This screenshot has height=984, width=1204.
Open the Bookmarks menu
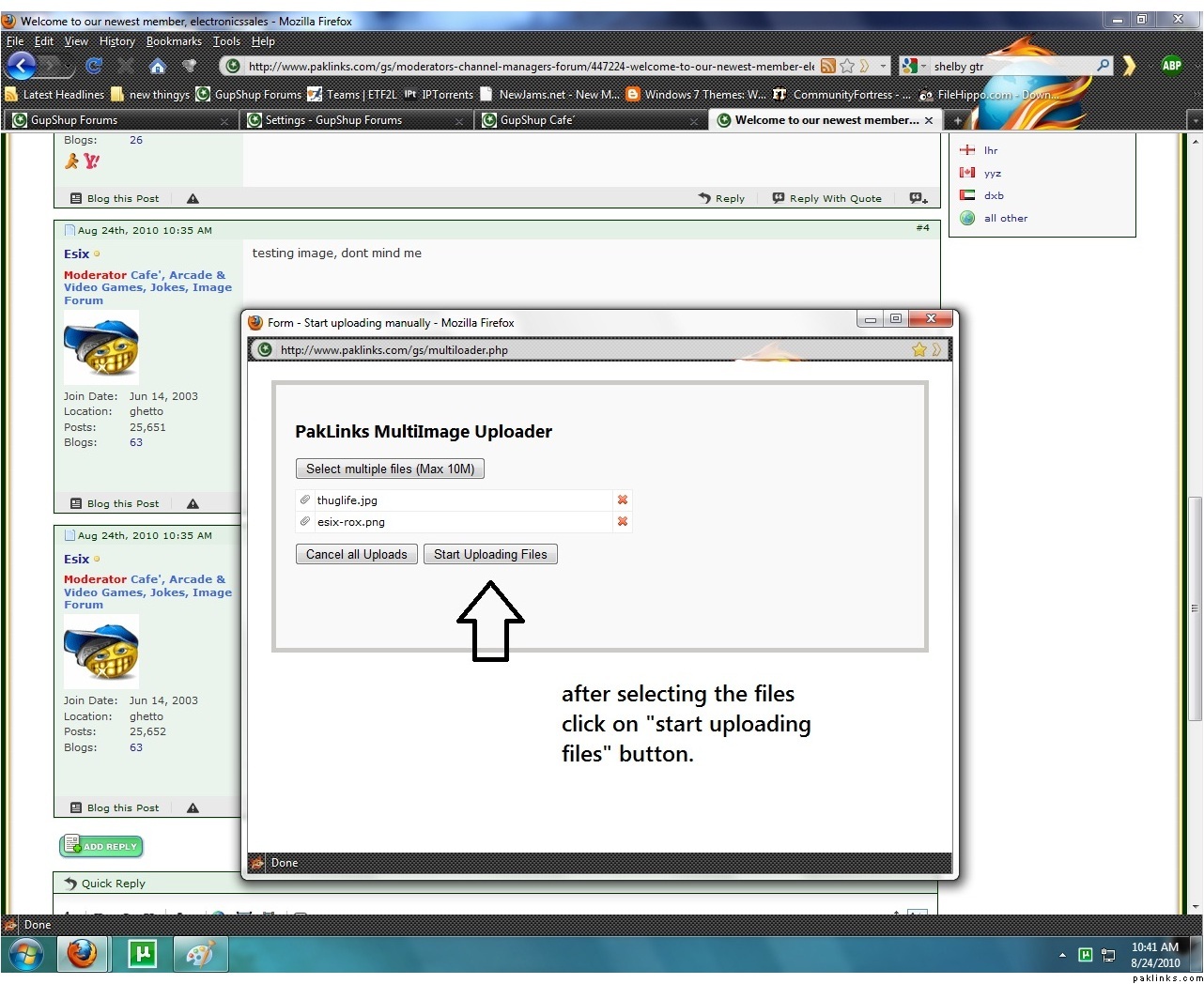(x=174, y=41)
